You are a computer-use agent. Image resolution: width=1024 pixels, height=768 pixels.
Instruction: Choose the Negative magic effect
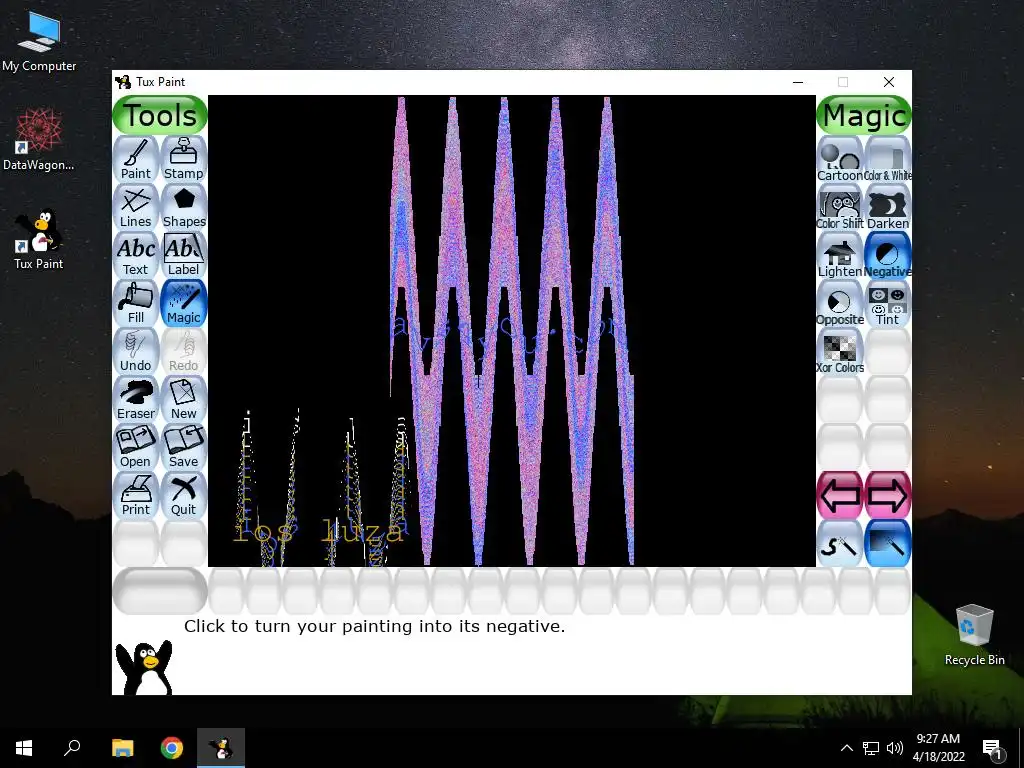point(888,256)
